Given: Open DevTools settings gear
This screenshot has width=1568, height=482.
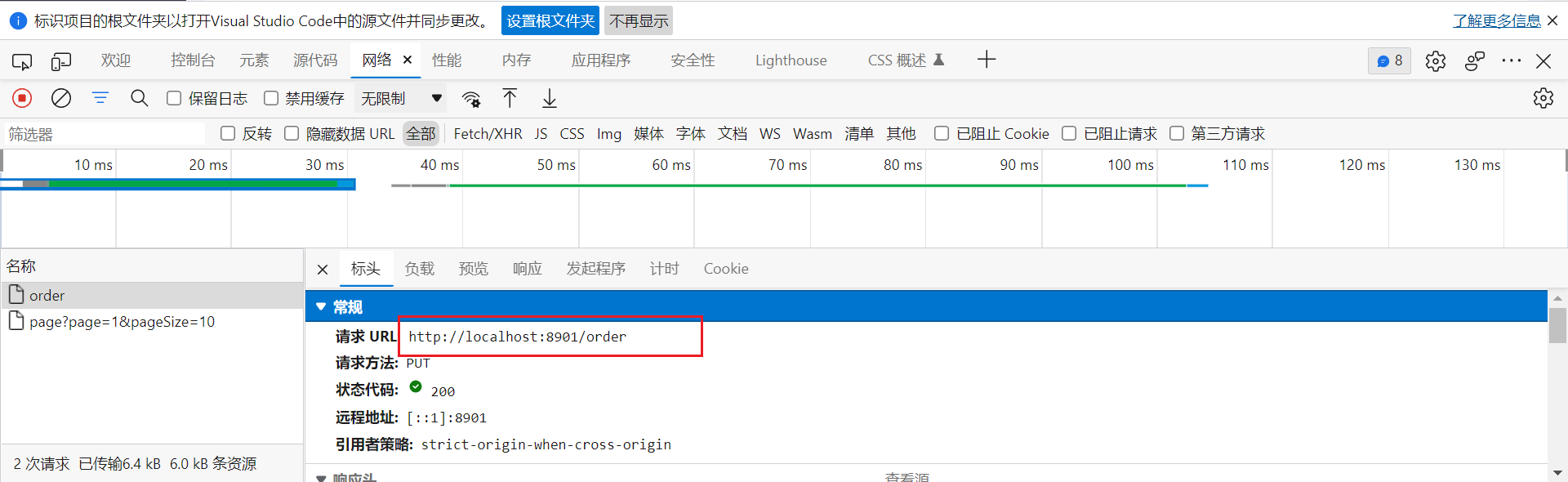Looking at the screenshot, I should point(1436,60).
